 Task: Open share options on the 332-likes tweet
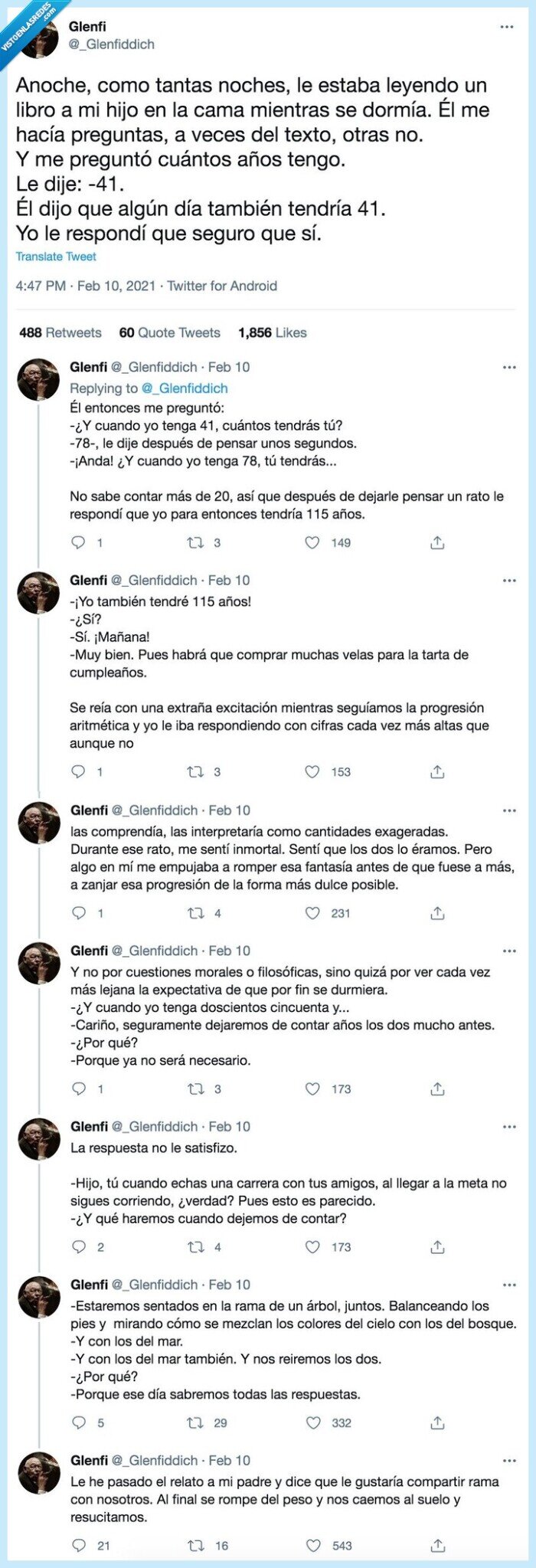437,1422
